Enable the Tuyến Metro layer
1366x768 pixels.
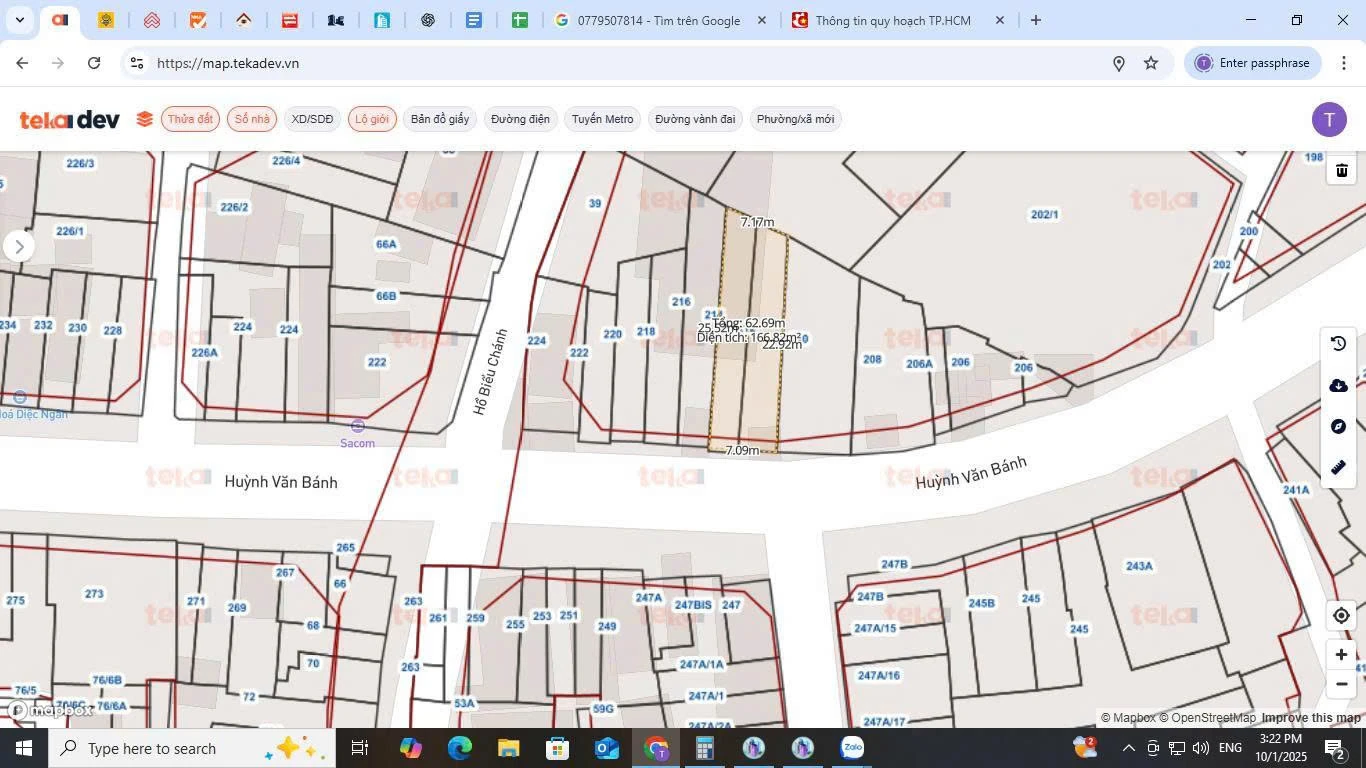pos(601,119)
